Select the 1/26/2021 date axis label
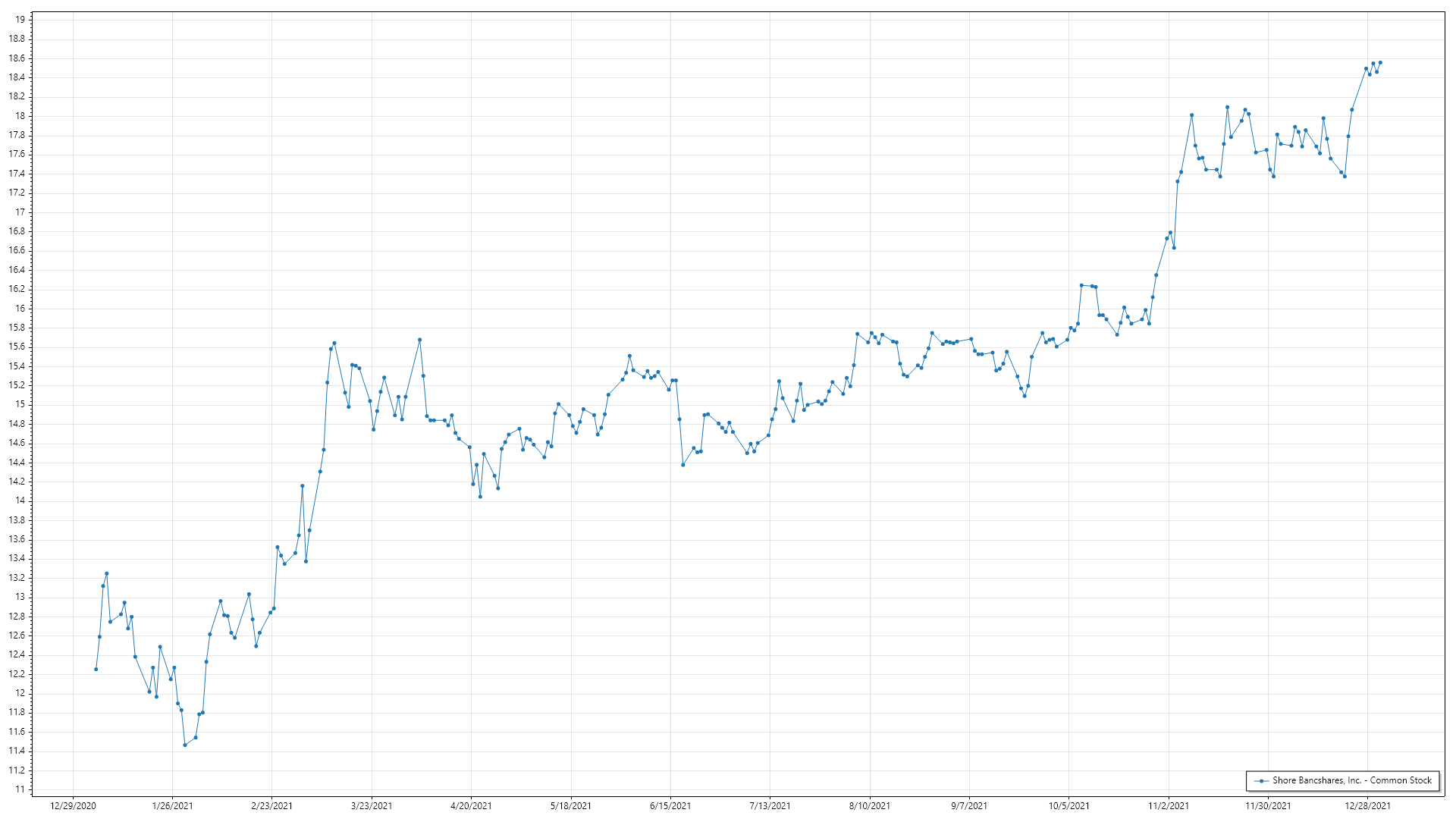The image size is (1456, 819). click(172, 805)
